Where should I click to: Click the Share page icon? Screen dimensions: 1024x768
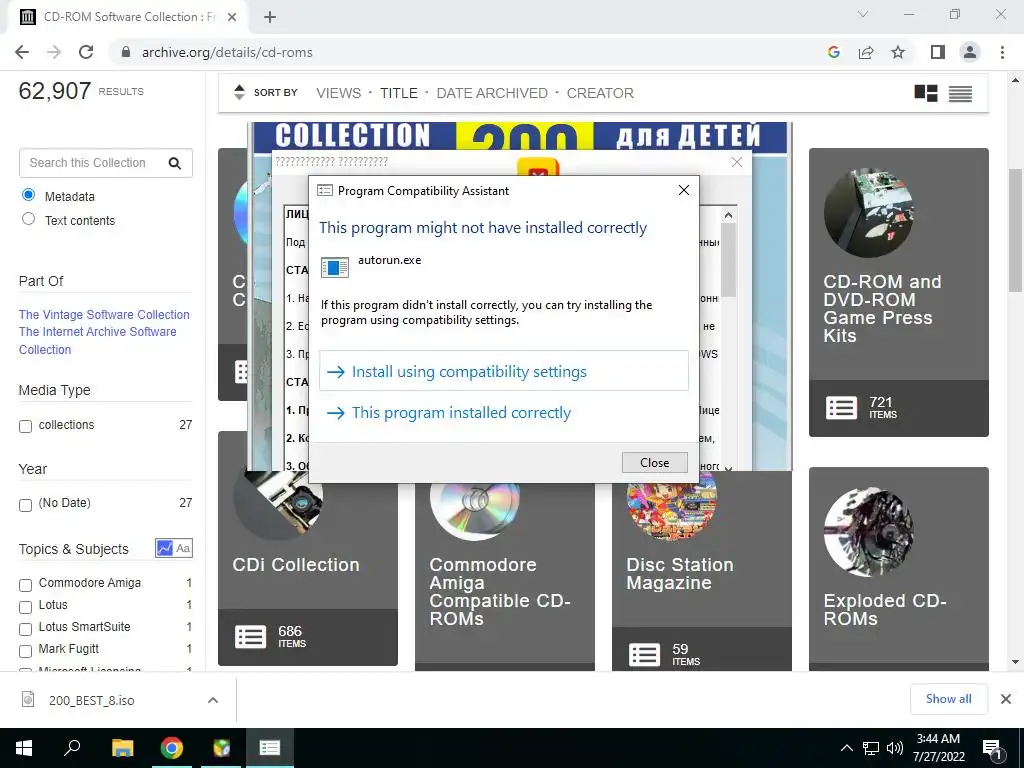(866, 52)
